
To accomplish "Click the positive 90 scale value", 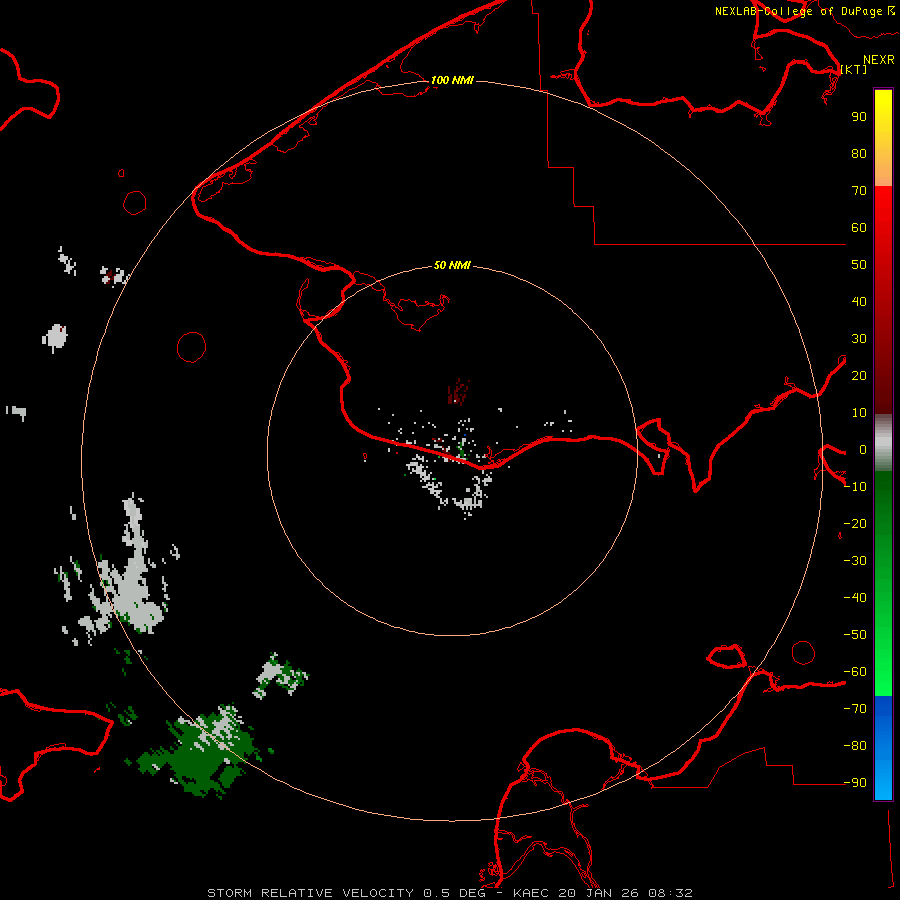I will point(859,117).
